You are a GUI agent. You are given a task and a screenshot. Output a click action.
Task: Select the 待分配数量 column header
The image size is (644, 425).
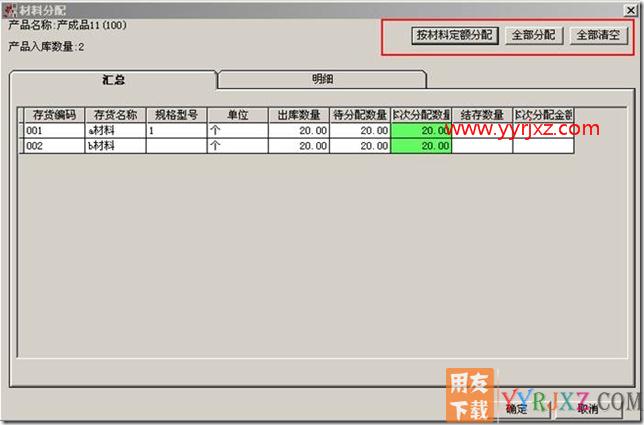coord(360,115)
